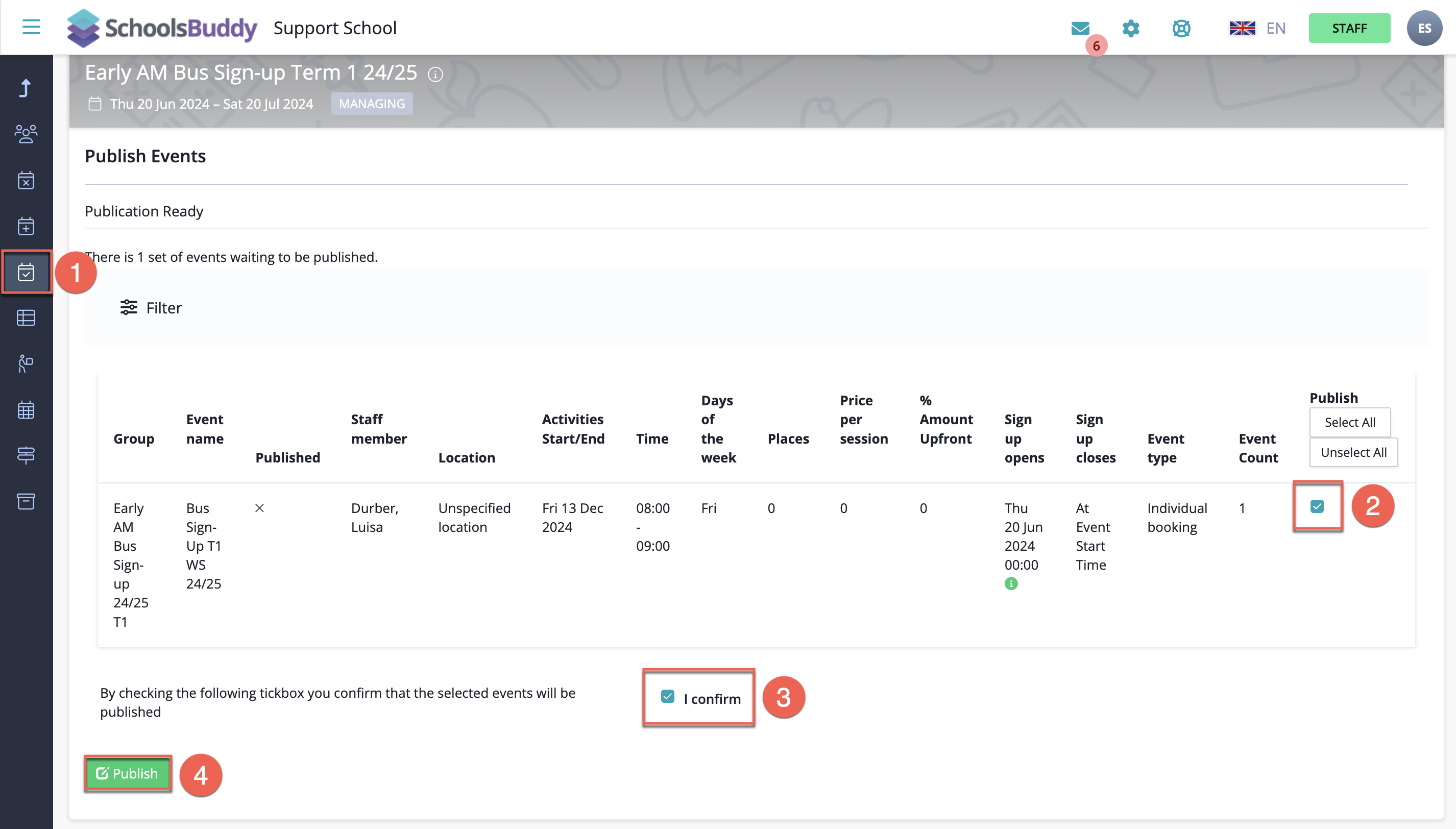Open the table list sidebar icon
Screen dimensions: 1456x829
26,318
